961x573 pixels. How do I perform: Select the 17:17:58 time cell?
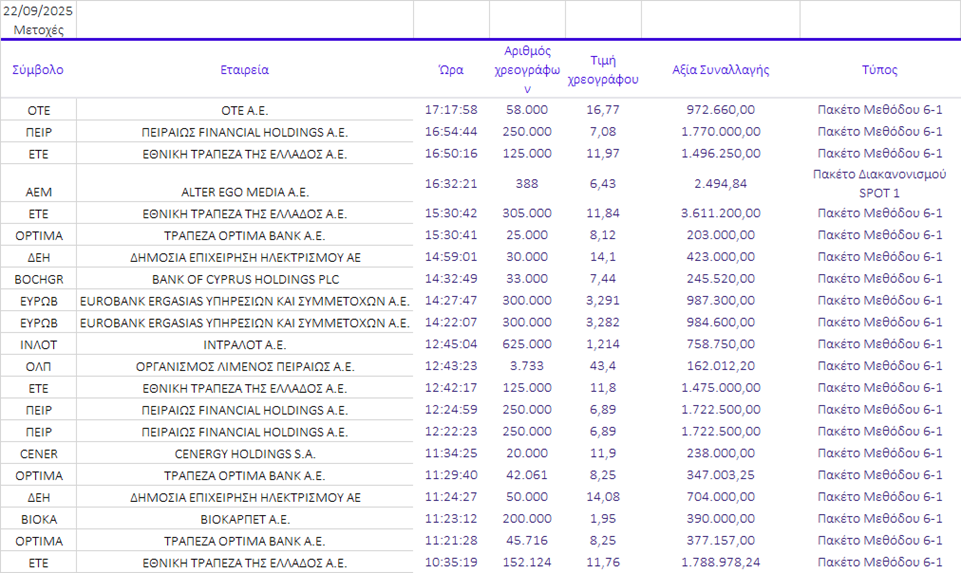click(x=451, y=110)
